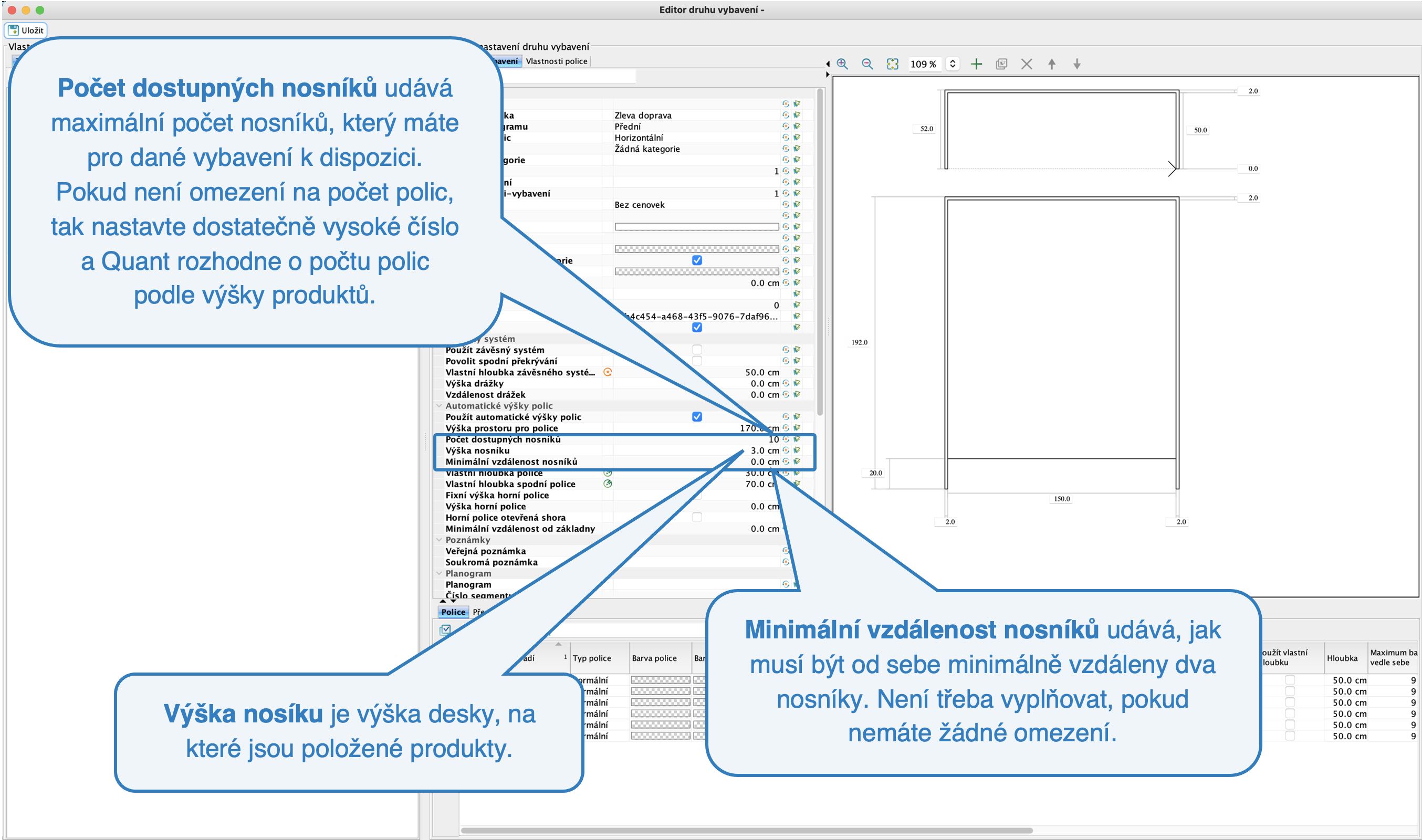Click the pin icon for Použít automatické výšky polic

(x=797, y=417)
